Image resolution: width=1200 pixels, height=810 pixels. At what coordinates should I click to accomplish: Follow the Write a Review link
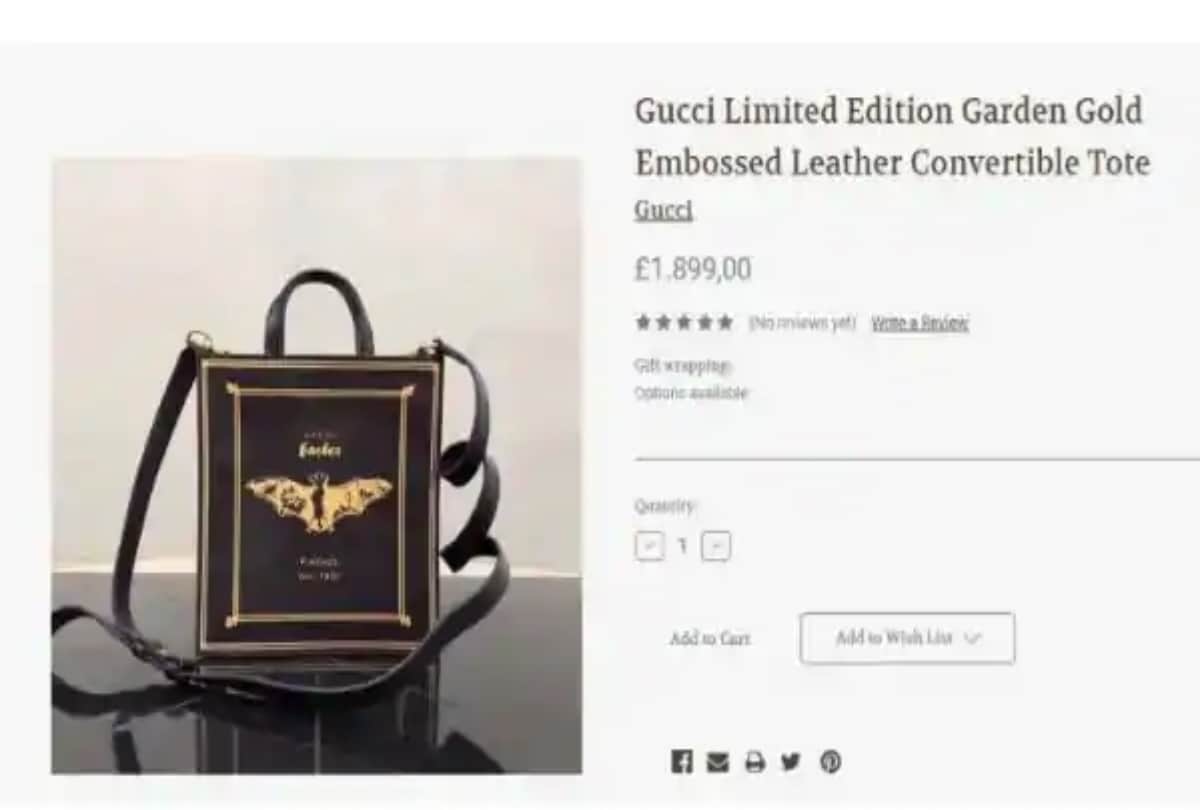click(920, 323)
